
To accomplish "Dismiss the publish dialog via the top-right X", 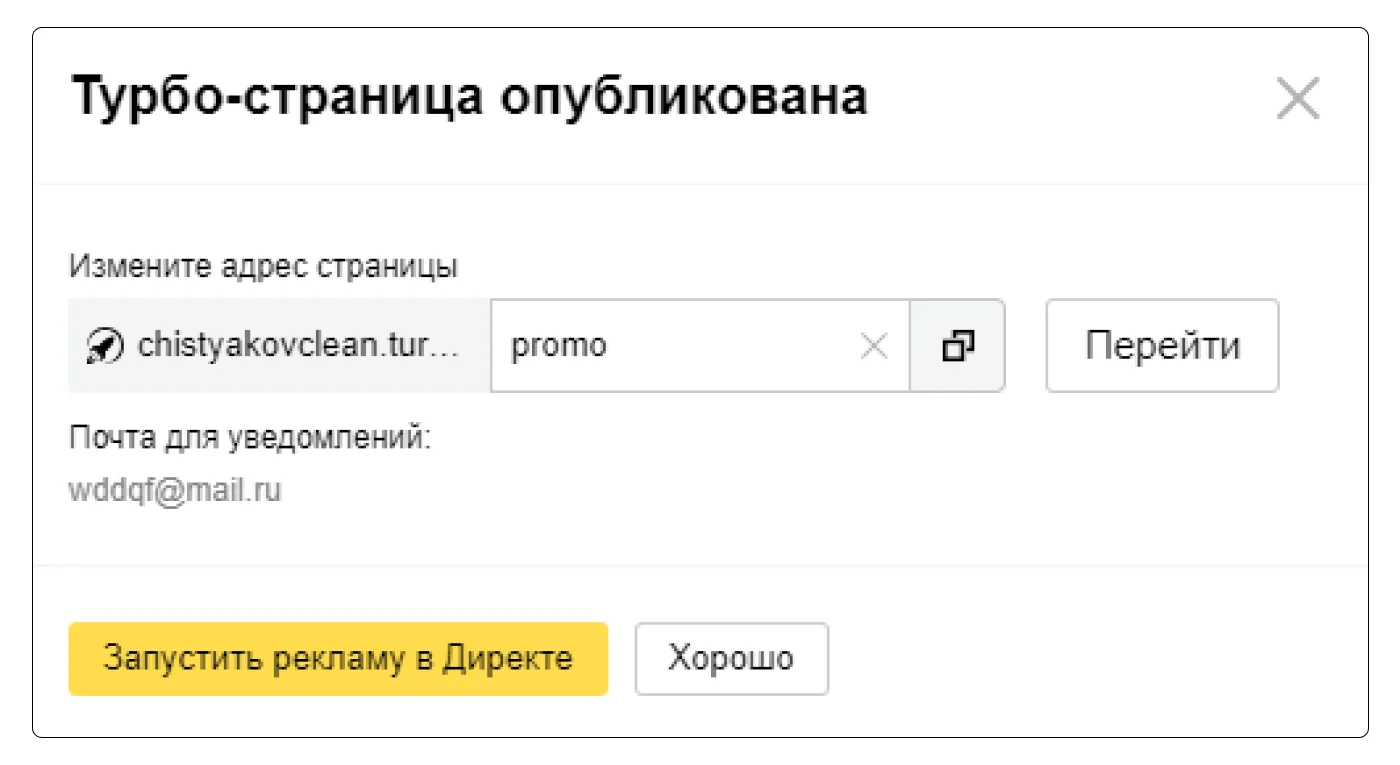I will tap(1298, 99).
